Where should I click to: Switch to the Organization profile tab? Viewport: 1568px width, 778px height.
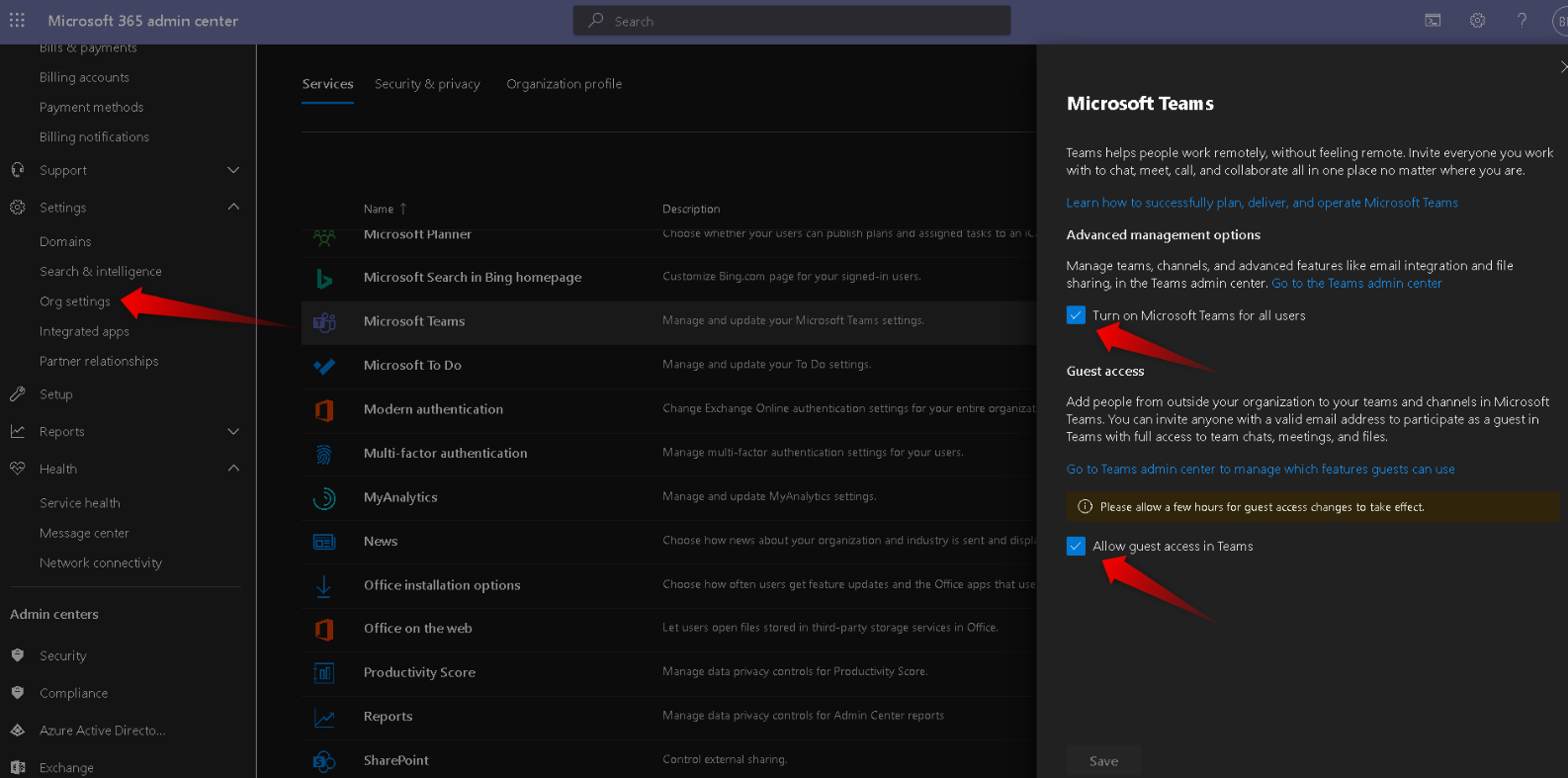(x=565, y=84)
